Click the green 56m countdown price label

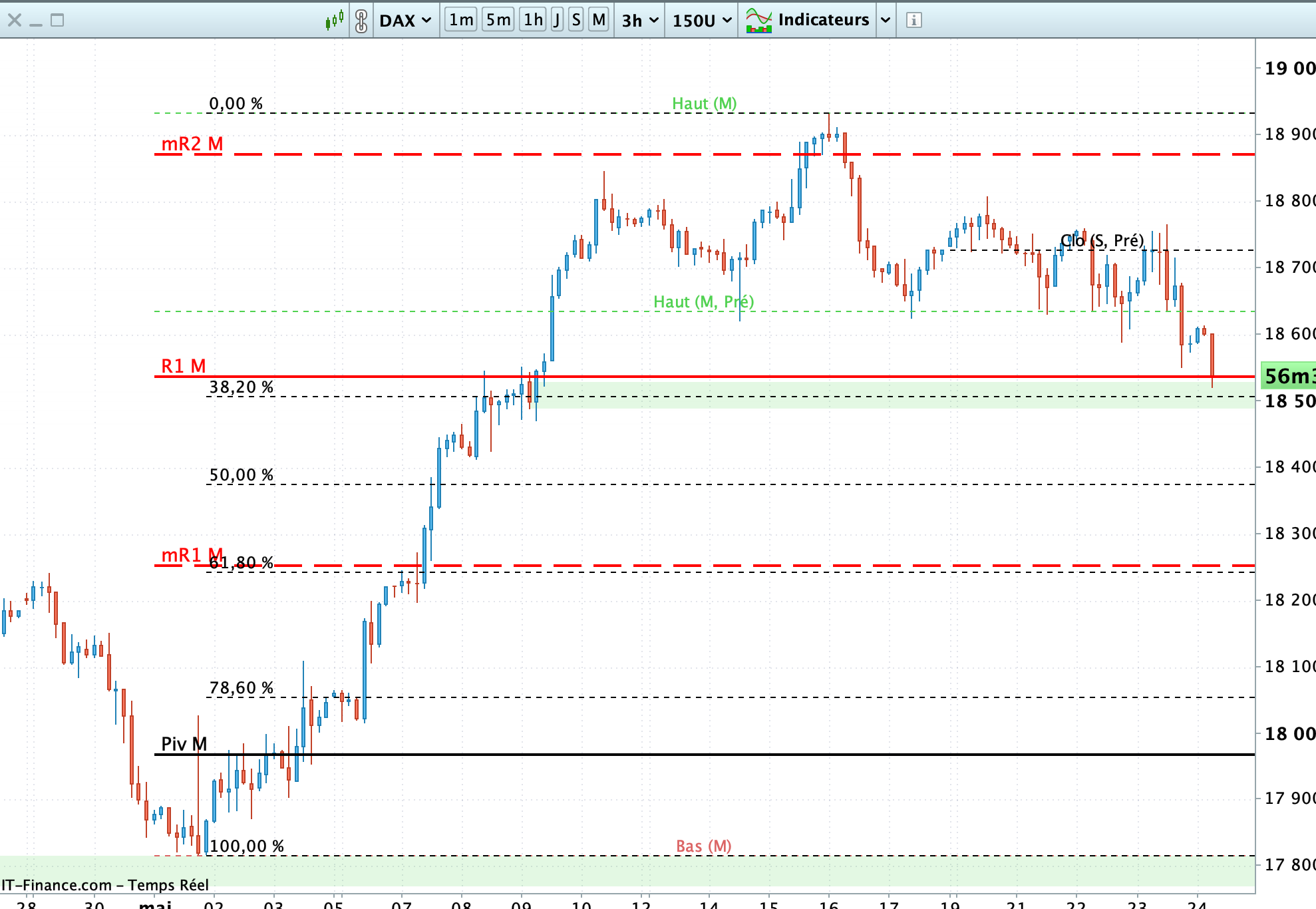[1289, 376]
